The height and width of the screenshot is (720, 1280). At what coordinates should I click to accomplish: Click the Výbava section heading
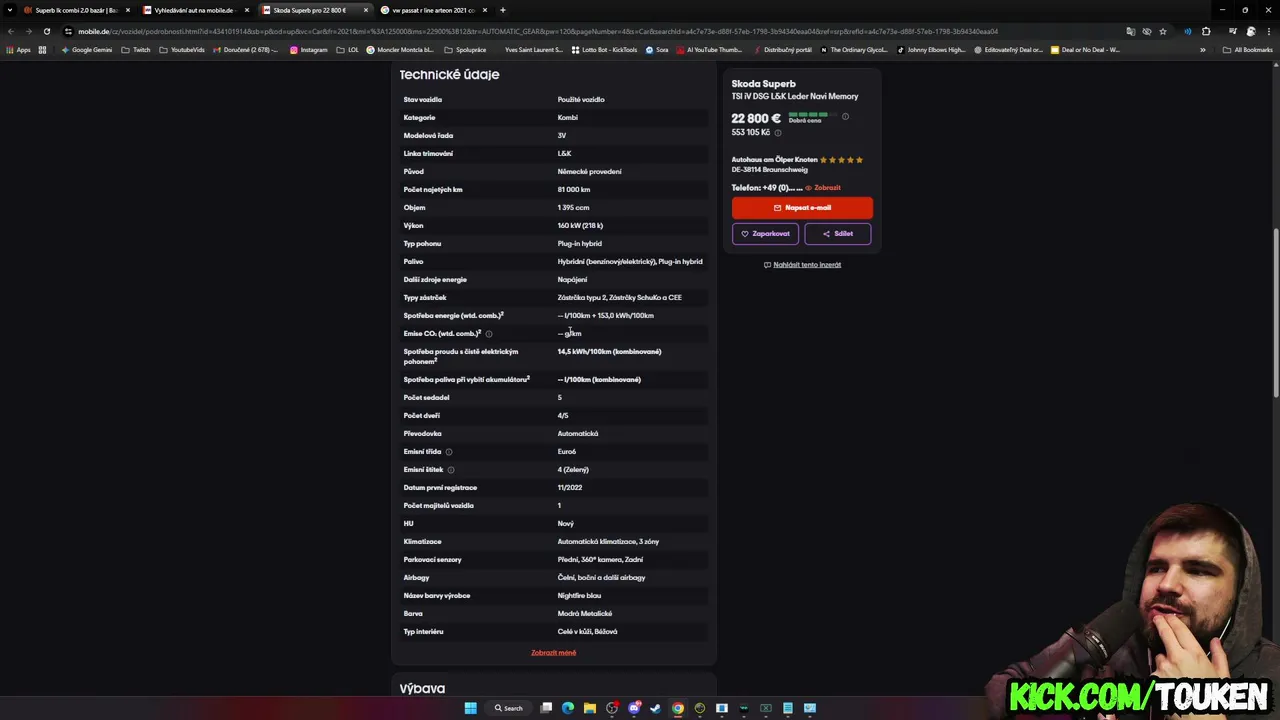click(422, 689)
